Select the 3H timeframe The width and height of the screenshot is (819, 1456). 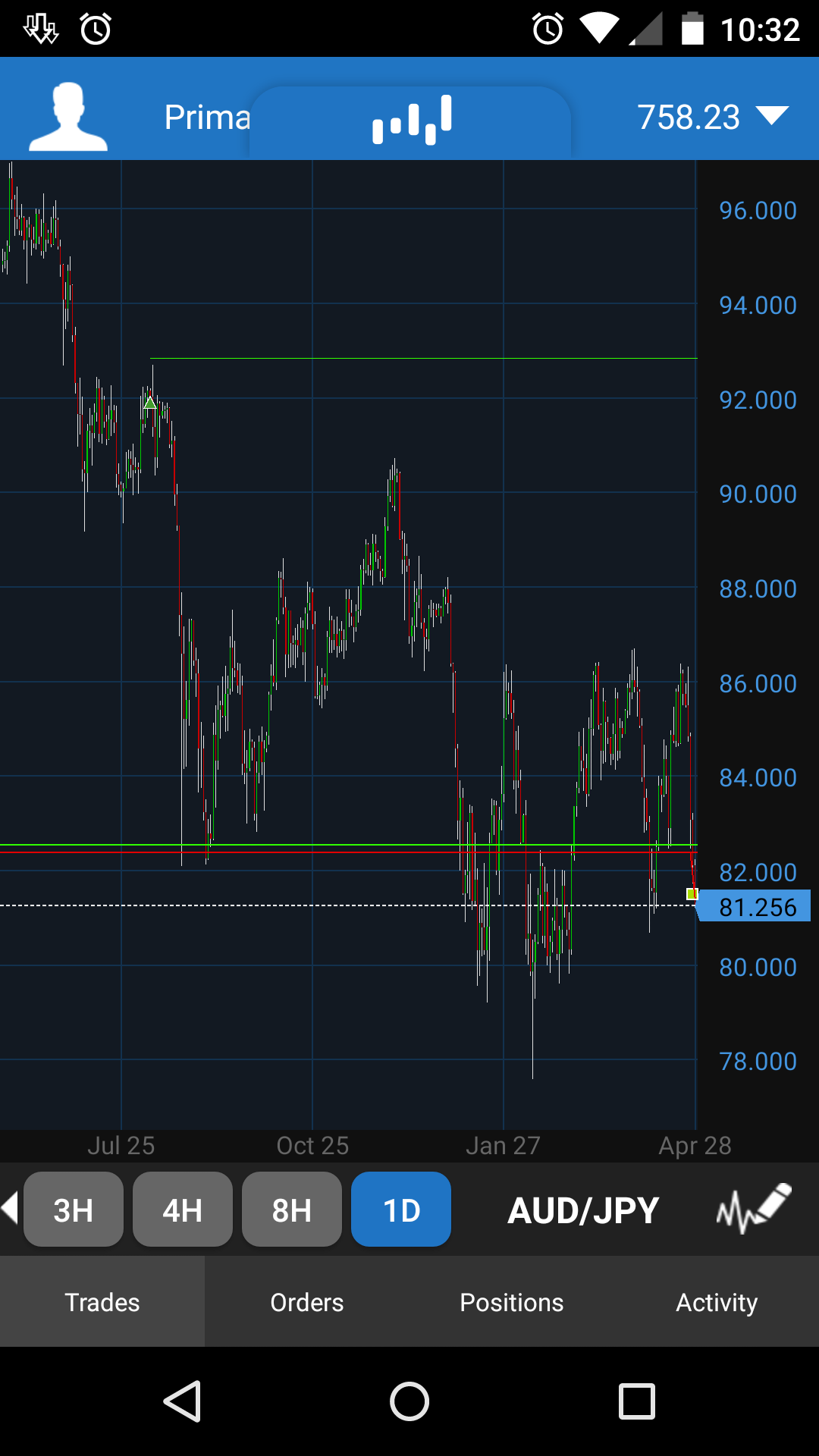tap(74, 1209)
